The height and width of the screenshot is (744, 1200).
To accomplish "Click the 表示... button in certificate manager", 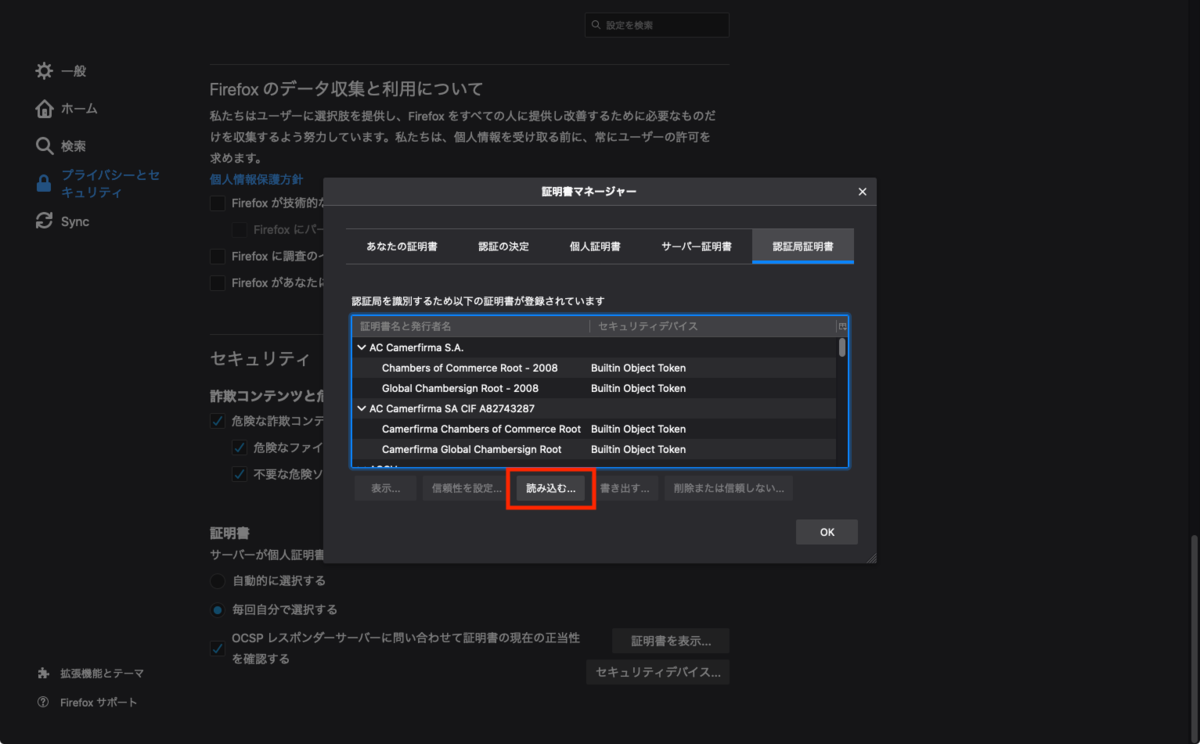I will (385, 489).
